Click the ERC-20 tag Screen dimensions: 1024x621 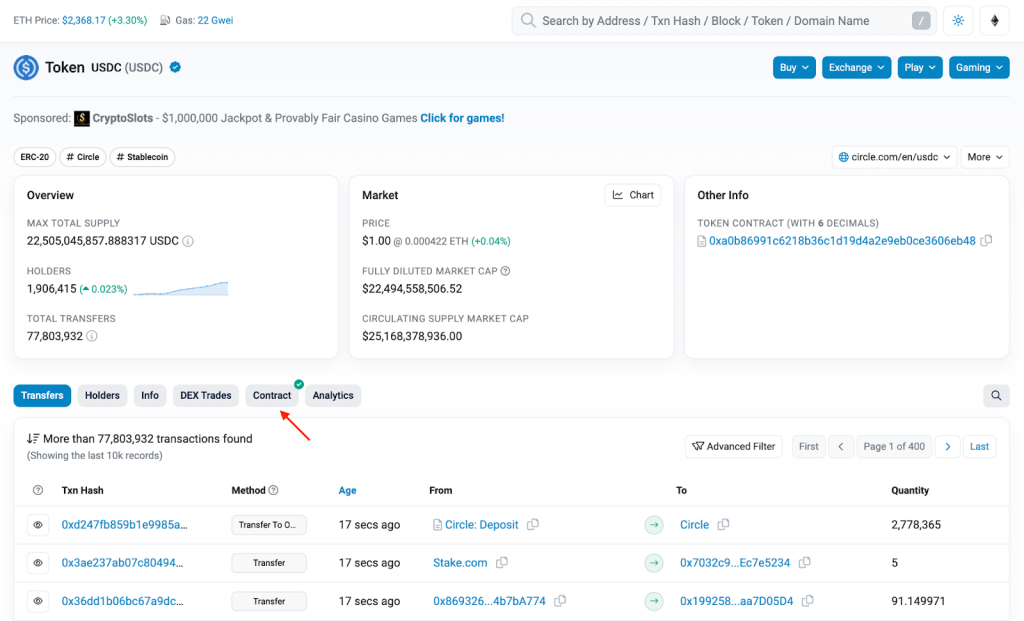(x=35, y=157)
